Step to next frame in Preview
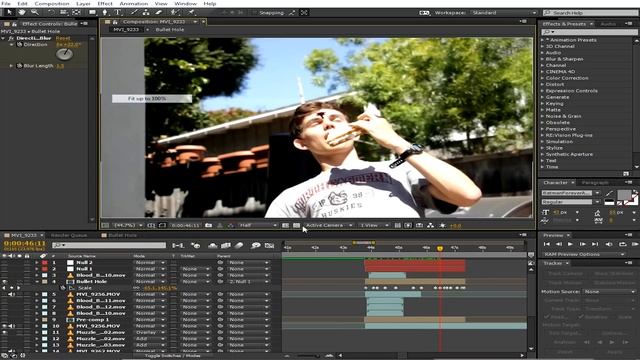 582,244
